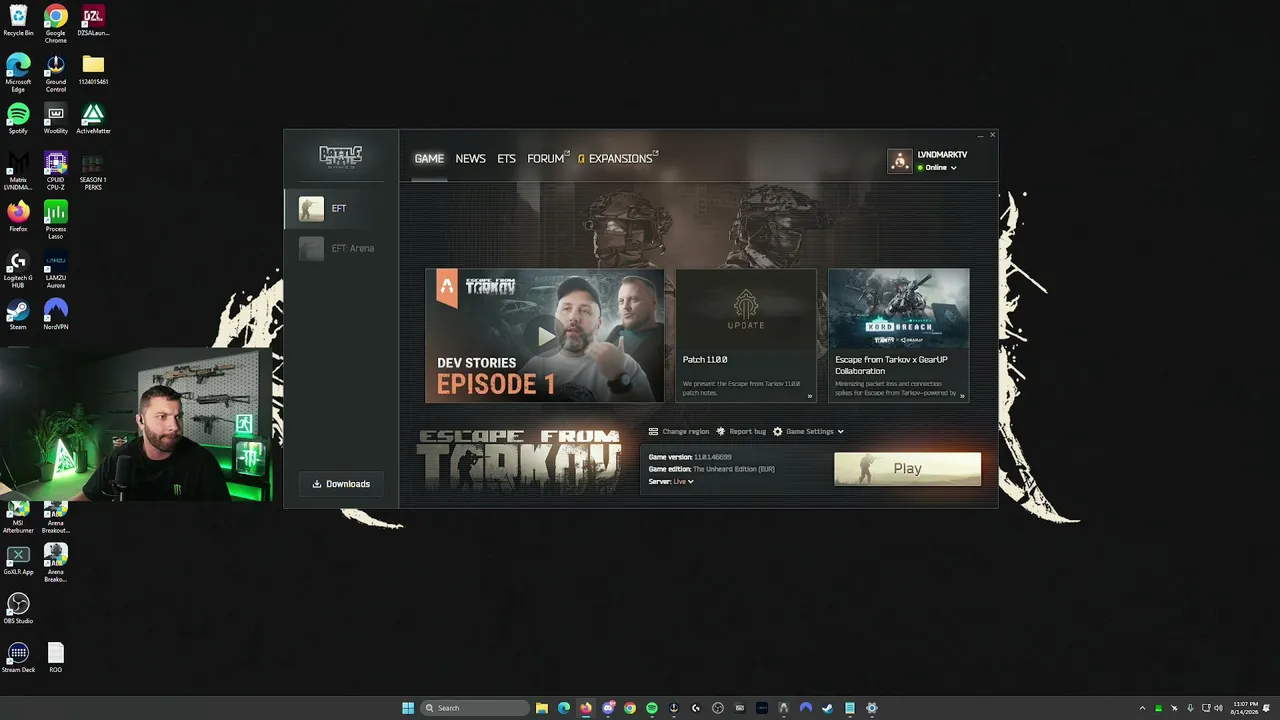Show hidden system tray icons
Viewport: 1280px width, 720px height.
click(x=1142, y=708)
